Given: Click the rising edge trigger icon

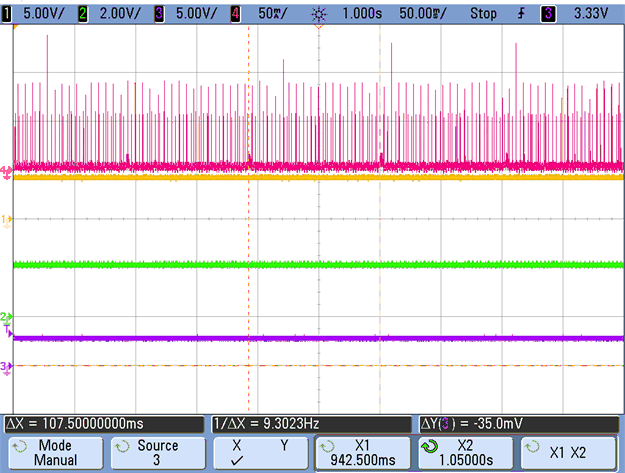Looking at the screenshot, I should [521, 14].
